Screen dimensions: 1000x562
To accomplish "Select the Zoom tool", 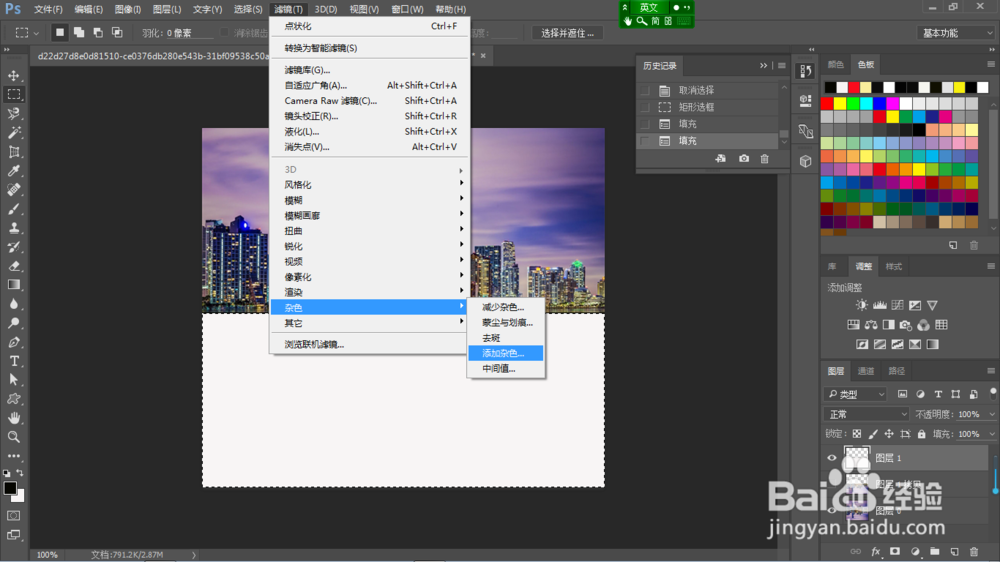I will [x=13, y=437].
